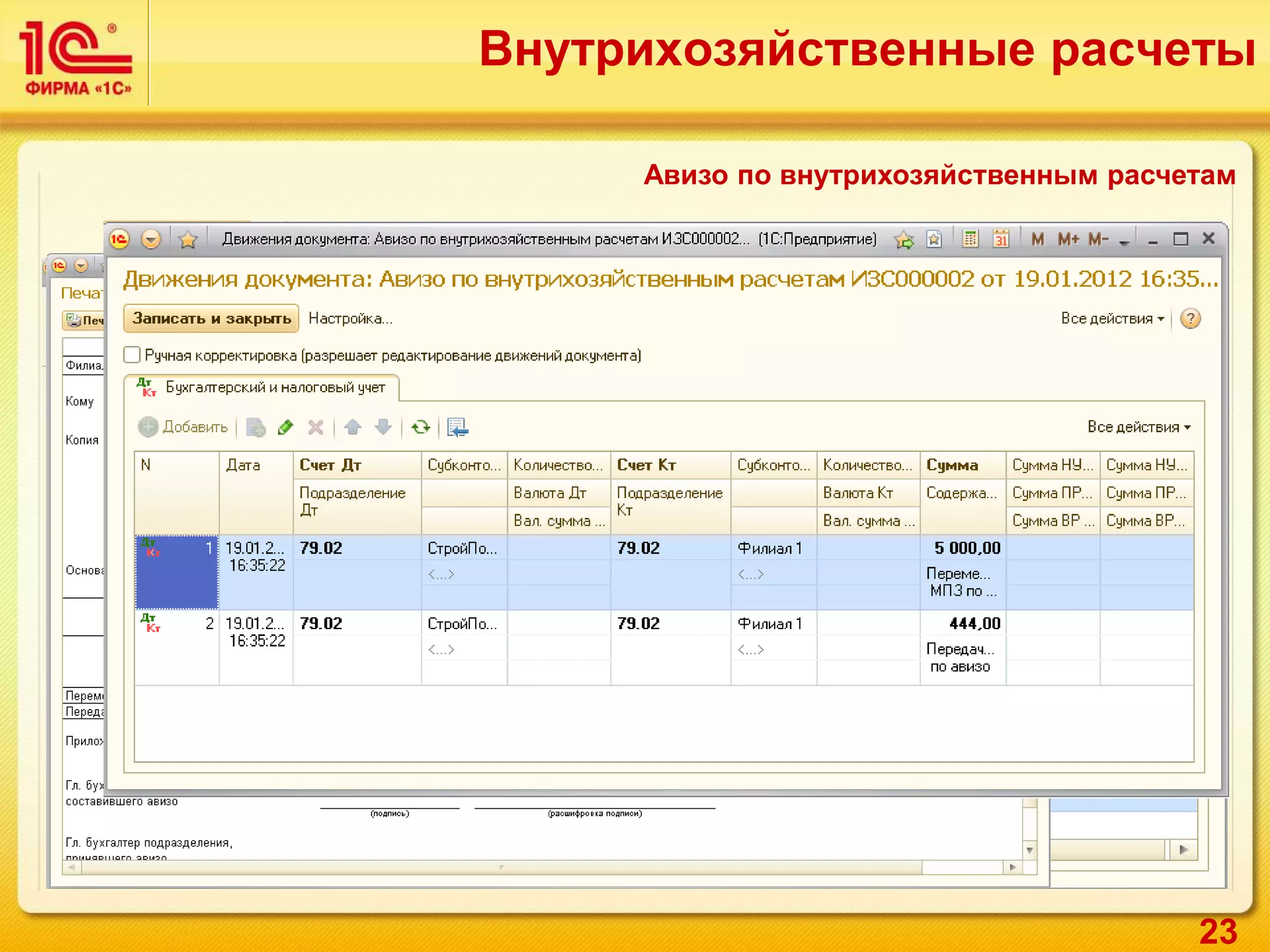Click the refresh list icon

pyautogui.click(x=420, y=427)
